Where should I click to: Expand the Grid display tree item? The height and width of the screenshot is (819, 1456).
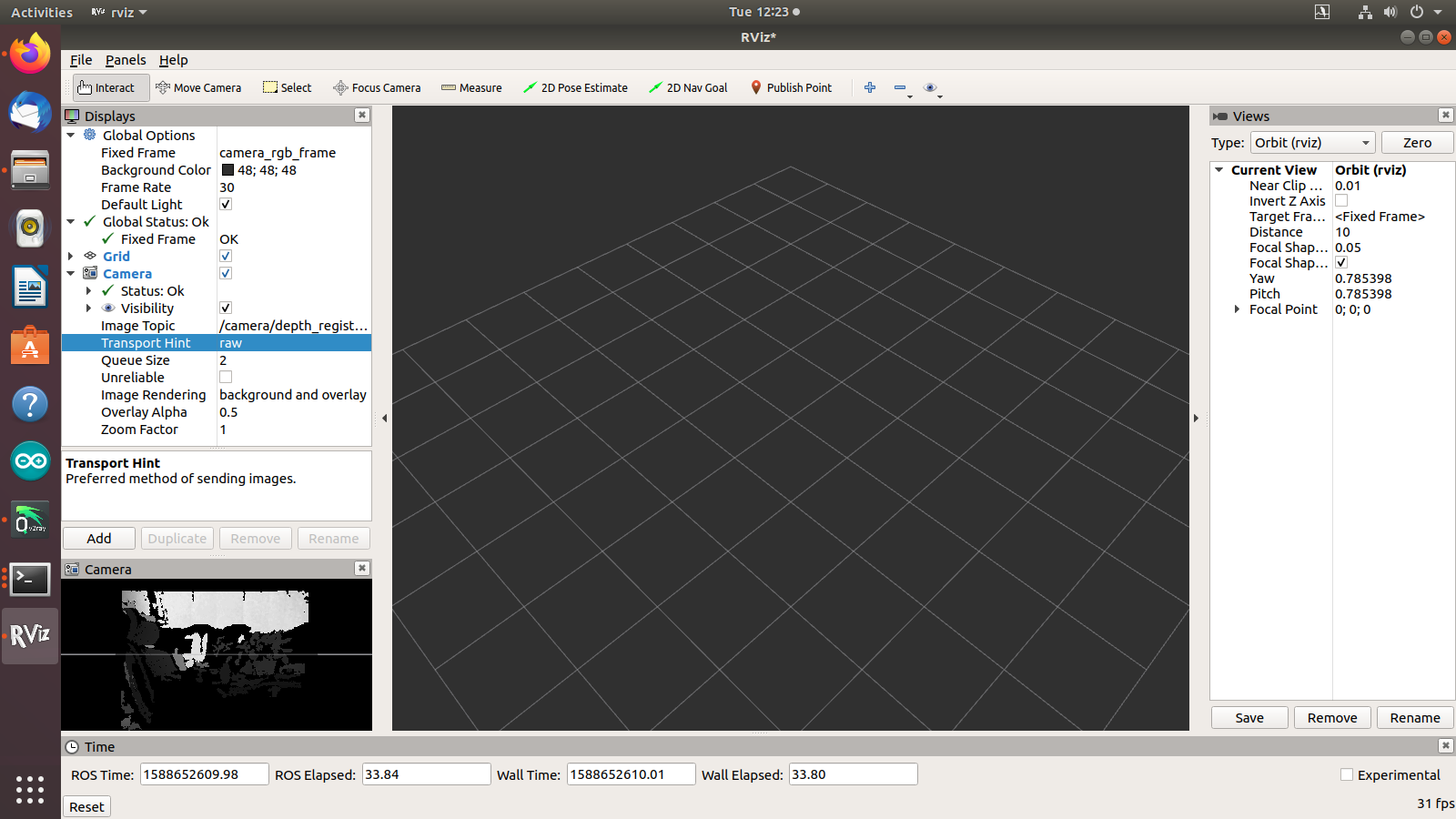point(71,256)
